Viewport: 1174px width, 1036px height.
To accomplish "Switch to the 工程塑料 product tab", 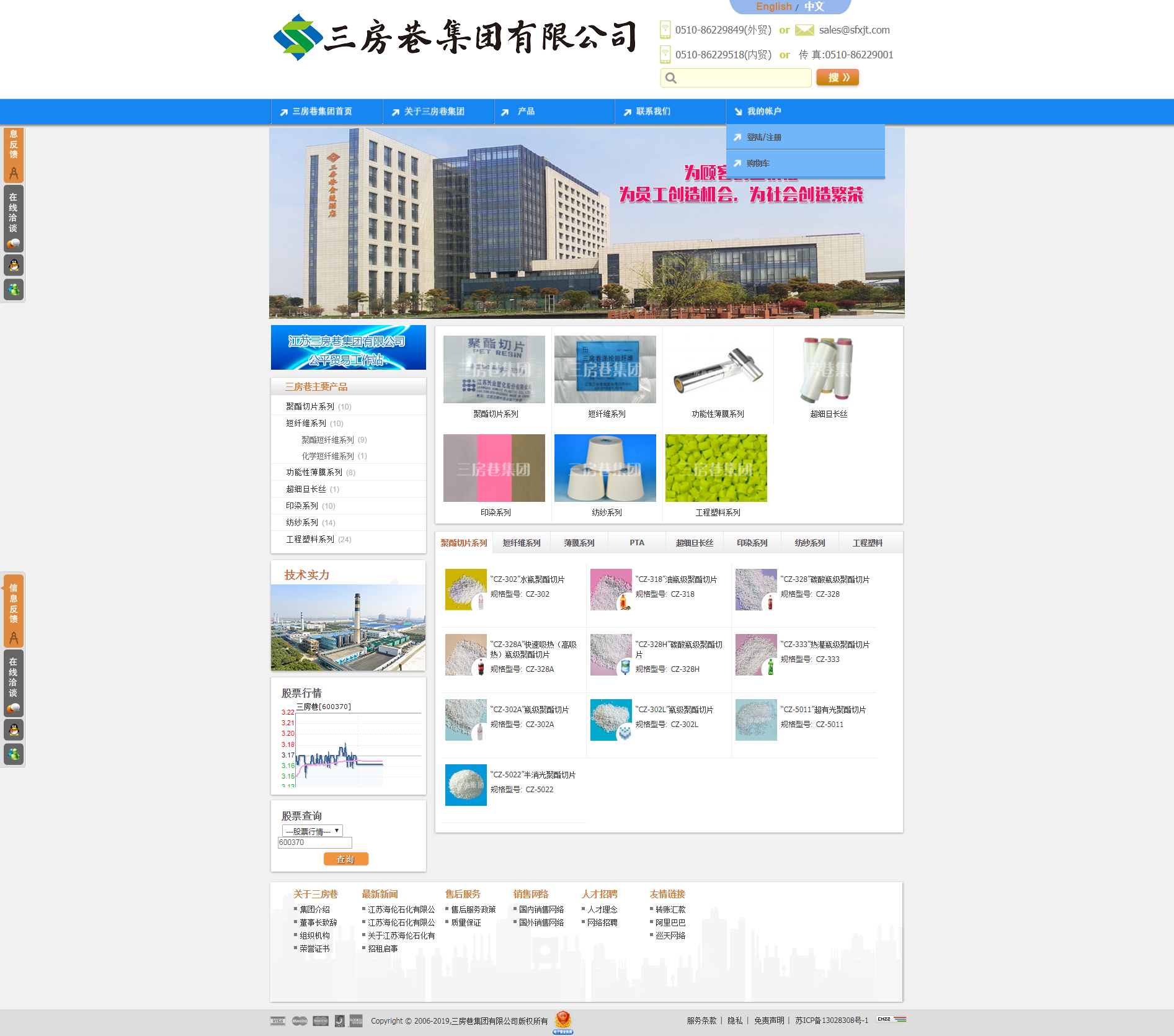I will (868, 543).
